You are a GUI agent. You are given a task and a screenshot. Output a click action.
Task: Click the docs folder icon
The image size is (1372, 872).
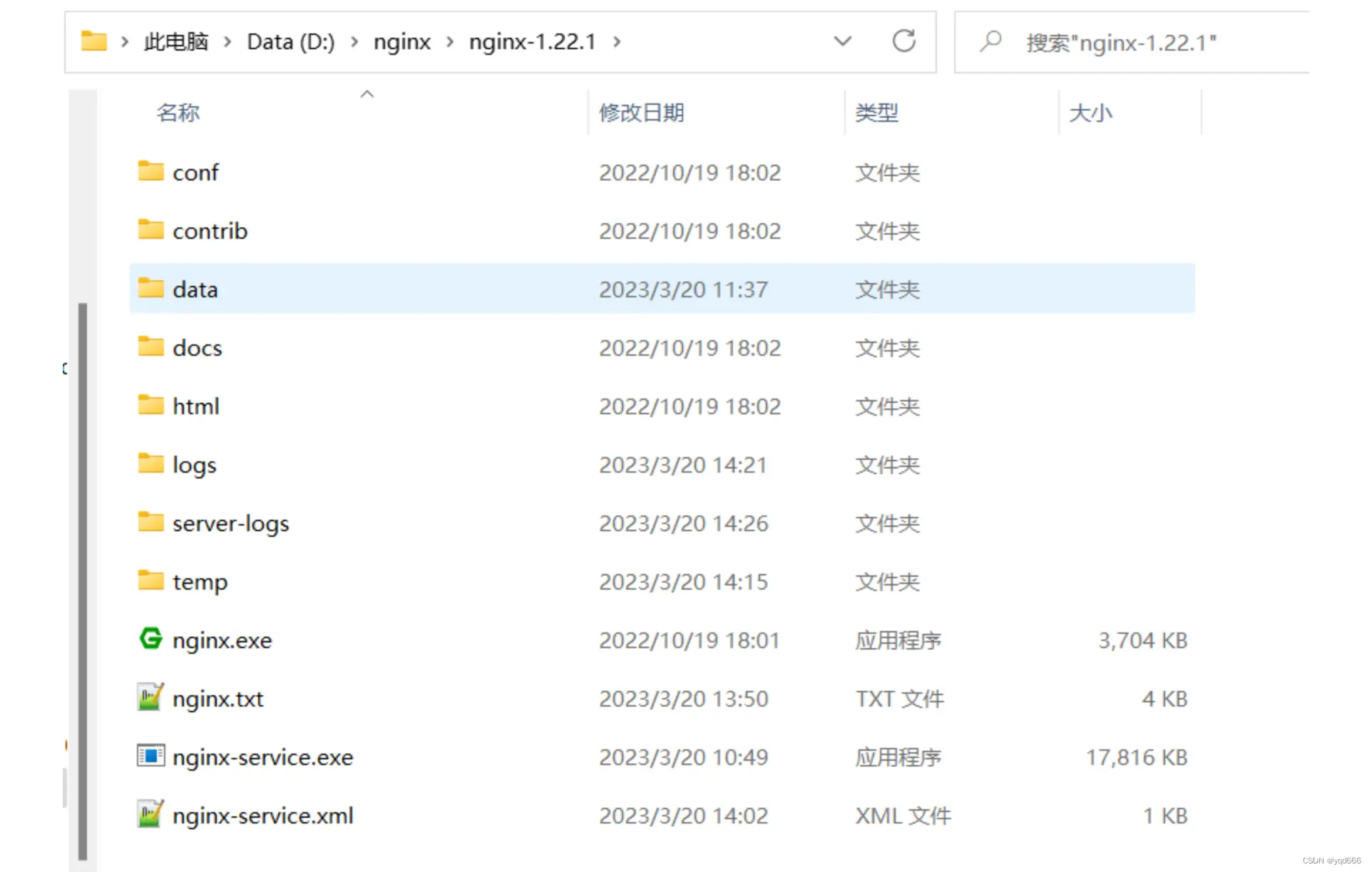[x=150, y=347]
